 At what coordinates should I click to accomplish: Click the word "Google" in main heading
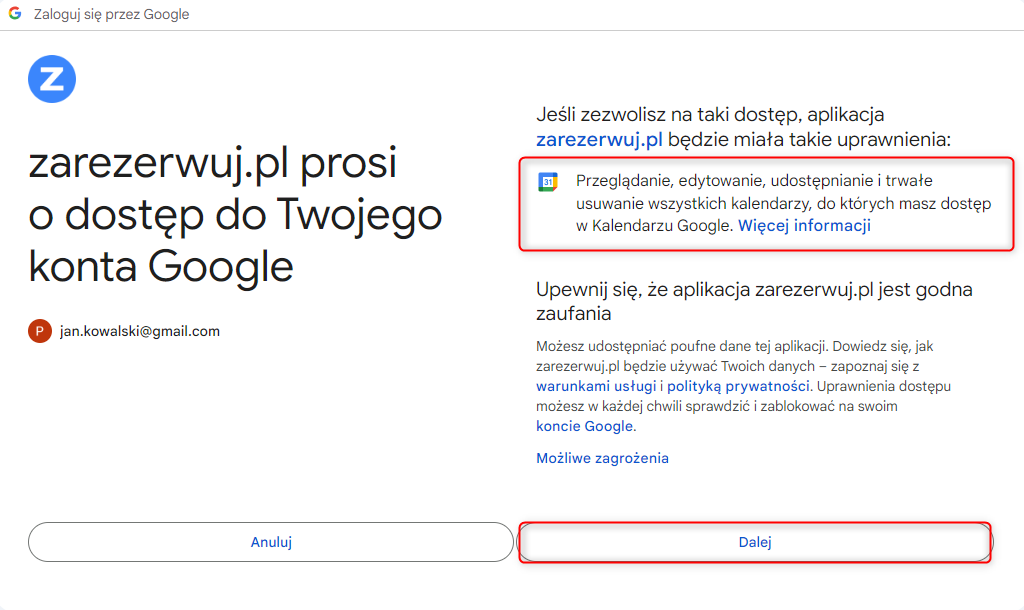221,266
